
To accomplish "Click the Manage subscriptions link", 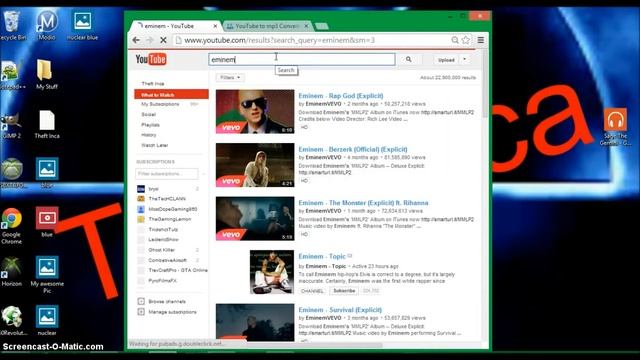I will click(172, 312).
